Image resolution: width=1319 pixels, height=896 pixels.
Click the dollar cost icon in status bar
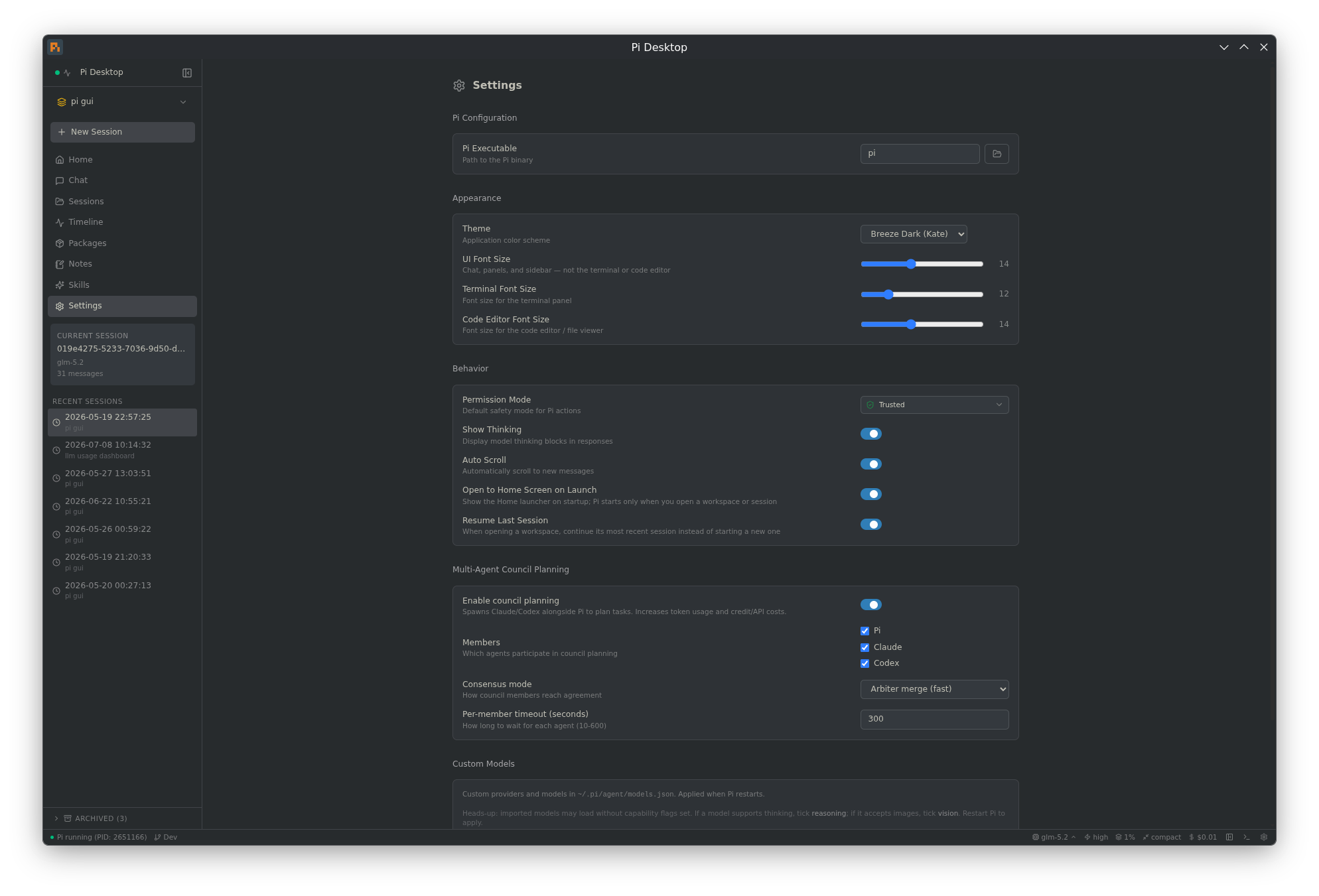1192,837
